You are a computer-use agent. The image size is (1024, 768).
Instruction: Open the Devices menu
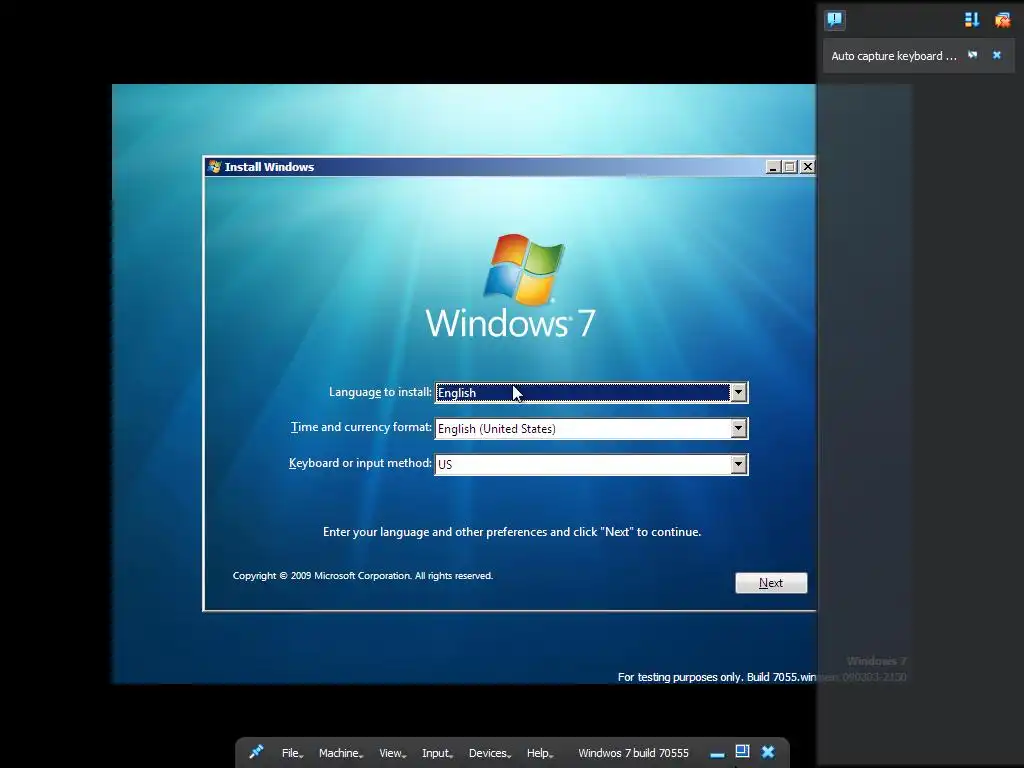(489, 753)
